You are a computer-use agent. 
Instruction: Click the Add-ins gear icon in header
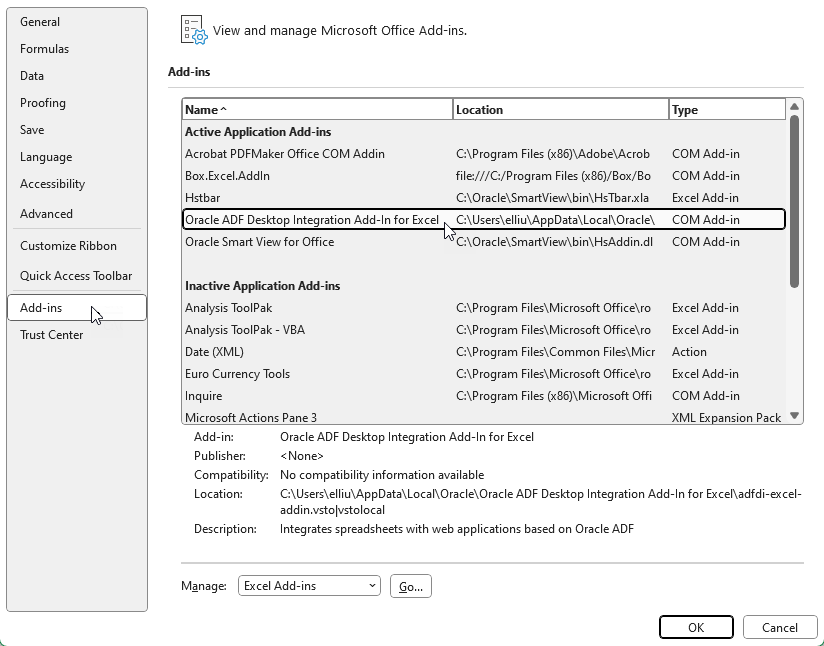click(193, 30)
